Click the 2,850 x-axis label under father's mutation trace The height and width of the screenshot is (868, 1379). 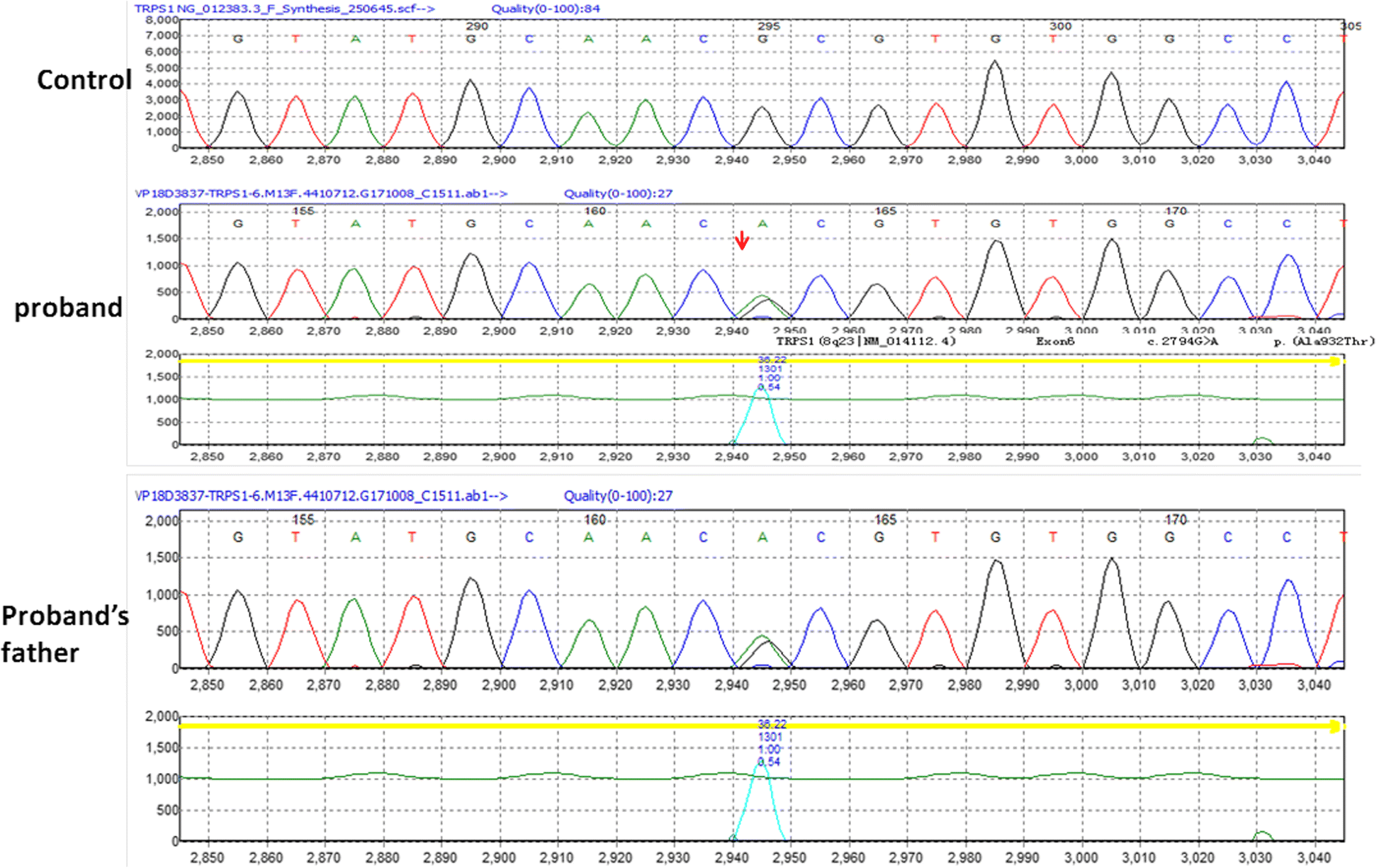(208, 858)
